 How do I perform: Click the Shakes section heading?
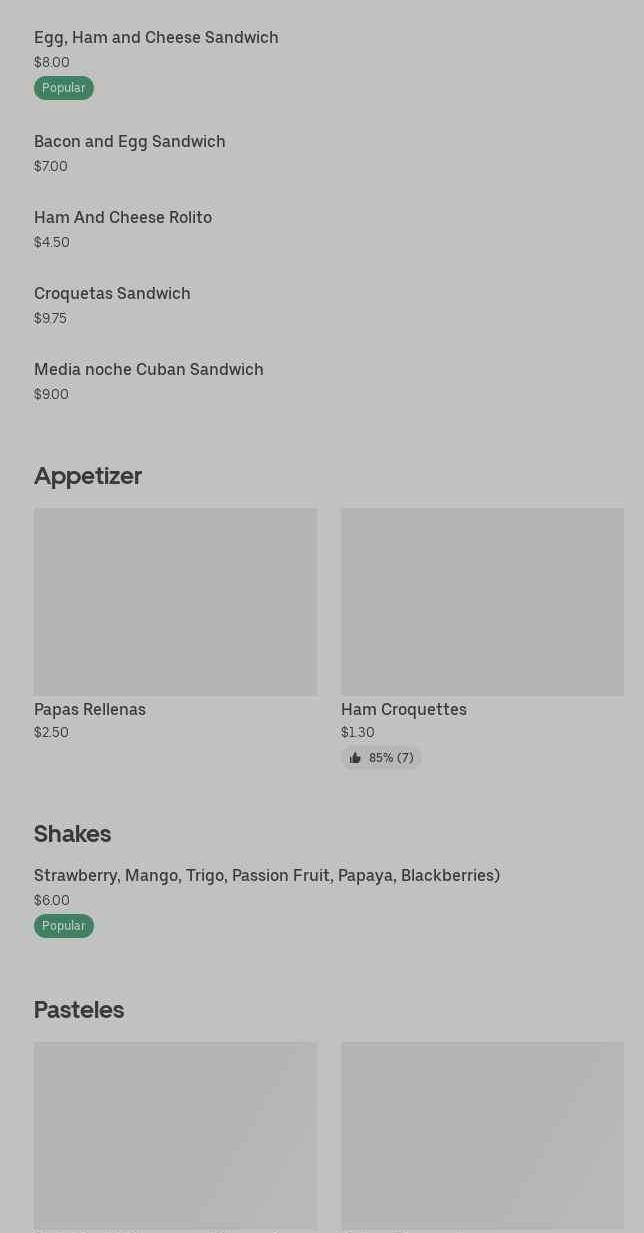[x=72, y=834]
